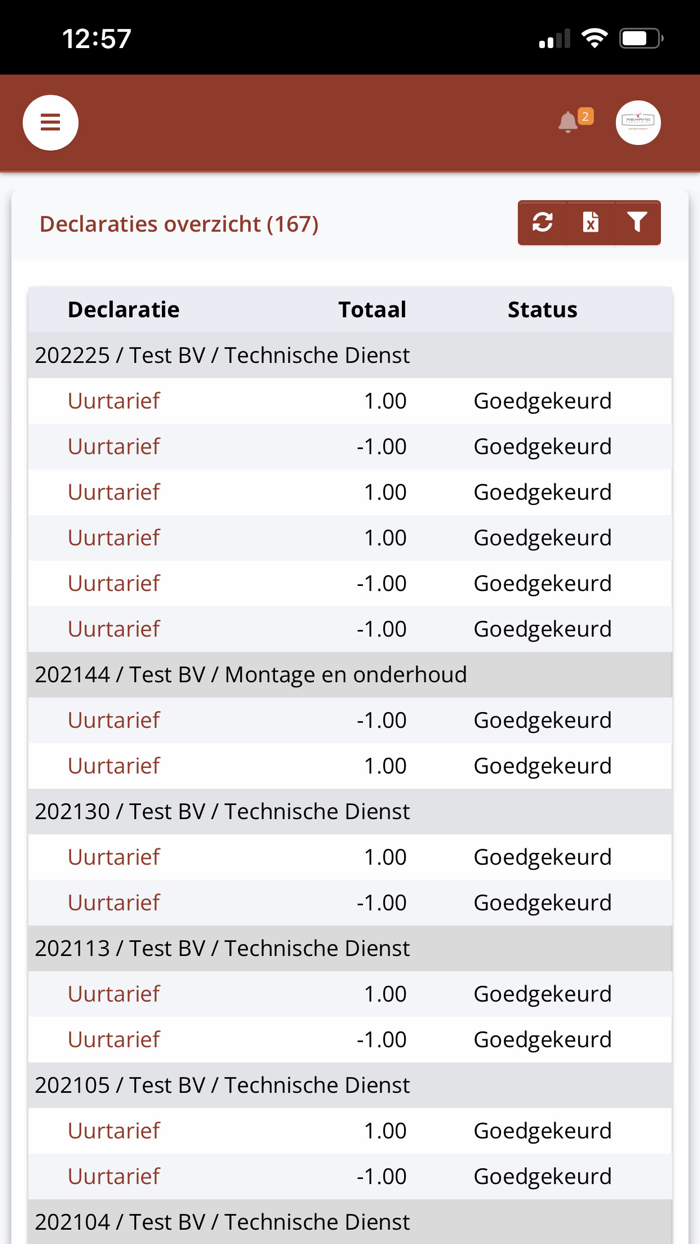Viewport: 700px width, 1244px height.
Task: Sort by Totaal column header
Action: (372, 310)
